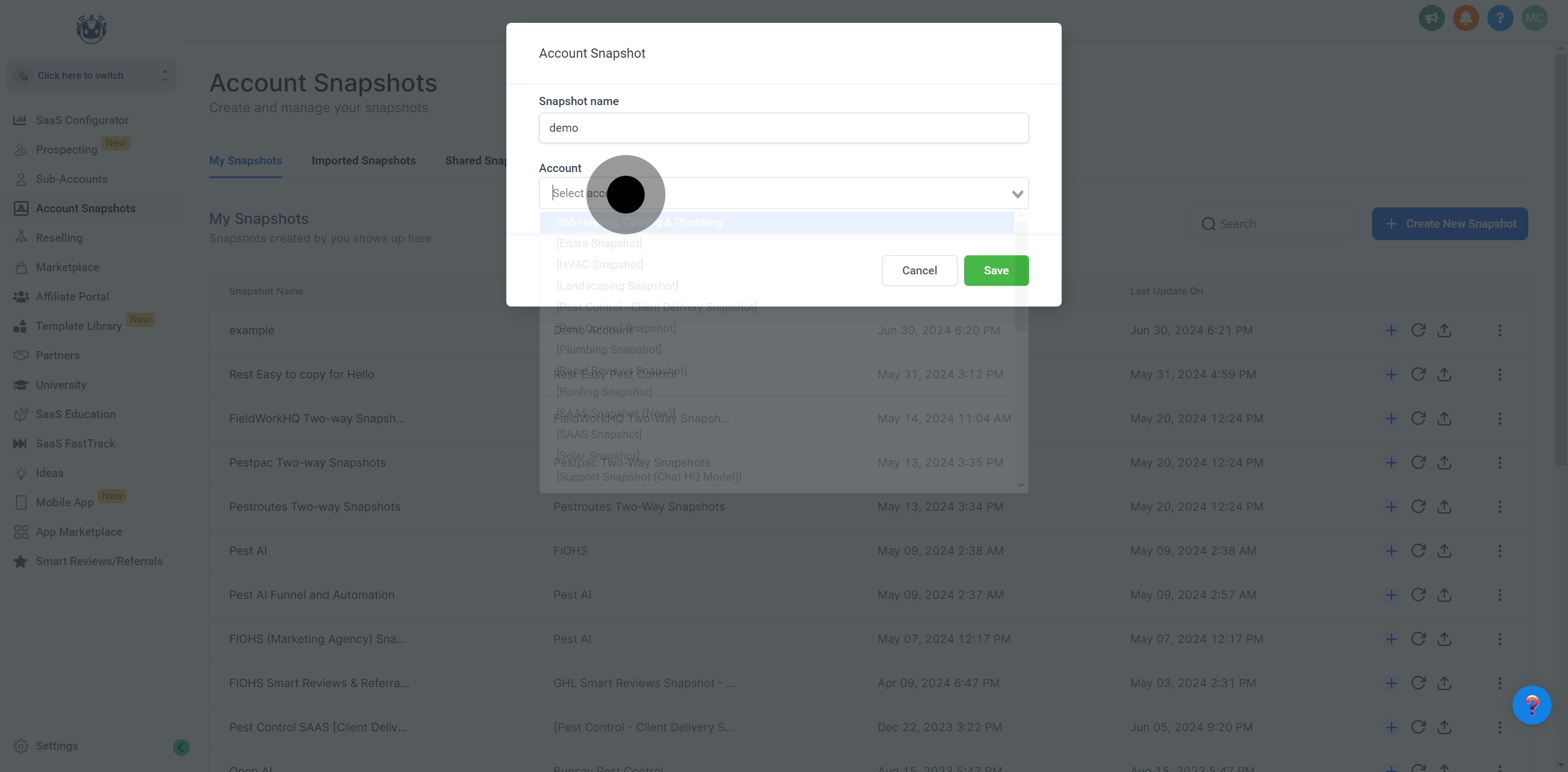1568x772 pixels.
Task: Click share upload icon for Pest AI row
Action: pyautogui.click(x=1444, y=551)
